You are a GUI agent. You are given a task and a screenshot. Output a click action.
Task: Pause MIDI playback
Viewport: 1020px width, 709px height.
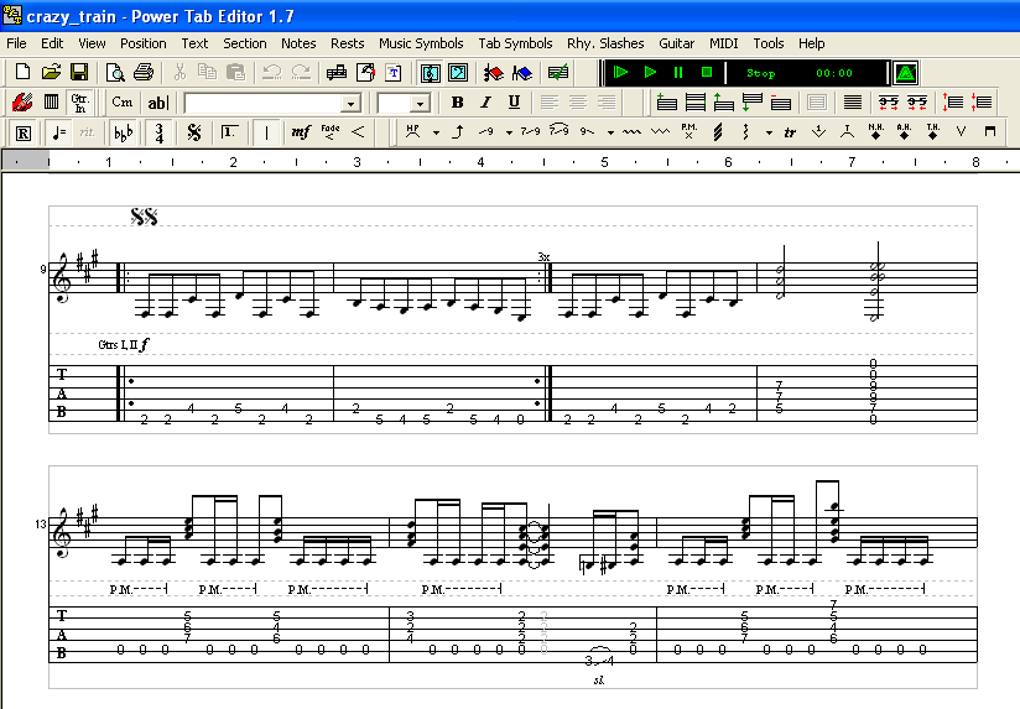click(678, 72)
